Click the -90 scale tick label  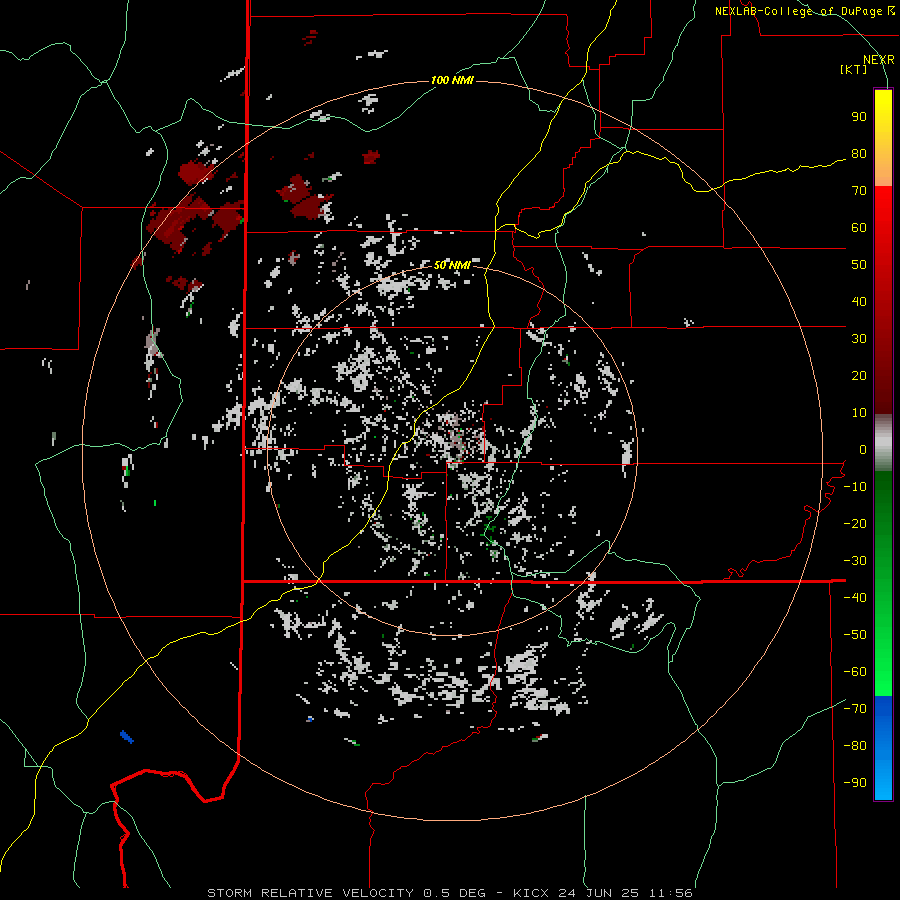pos(855,783)
